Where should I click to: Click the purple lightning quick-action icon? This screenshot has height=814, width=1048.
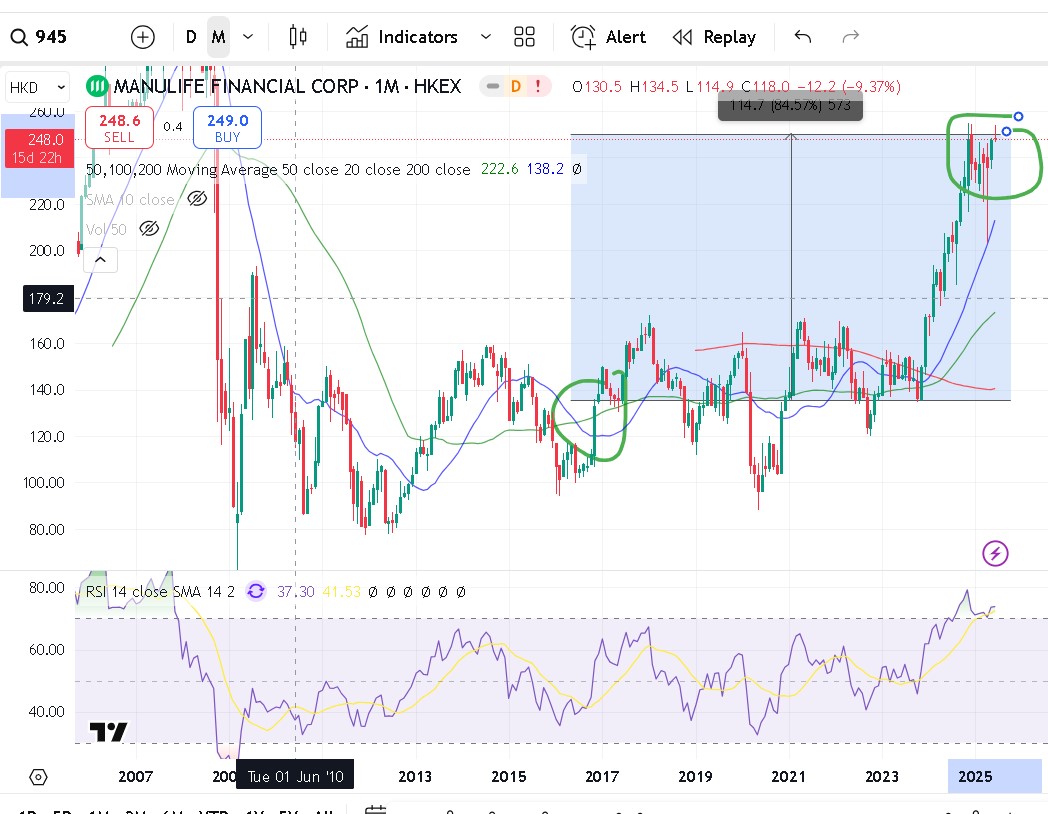pos(995,553)
